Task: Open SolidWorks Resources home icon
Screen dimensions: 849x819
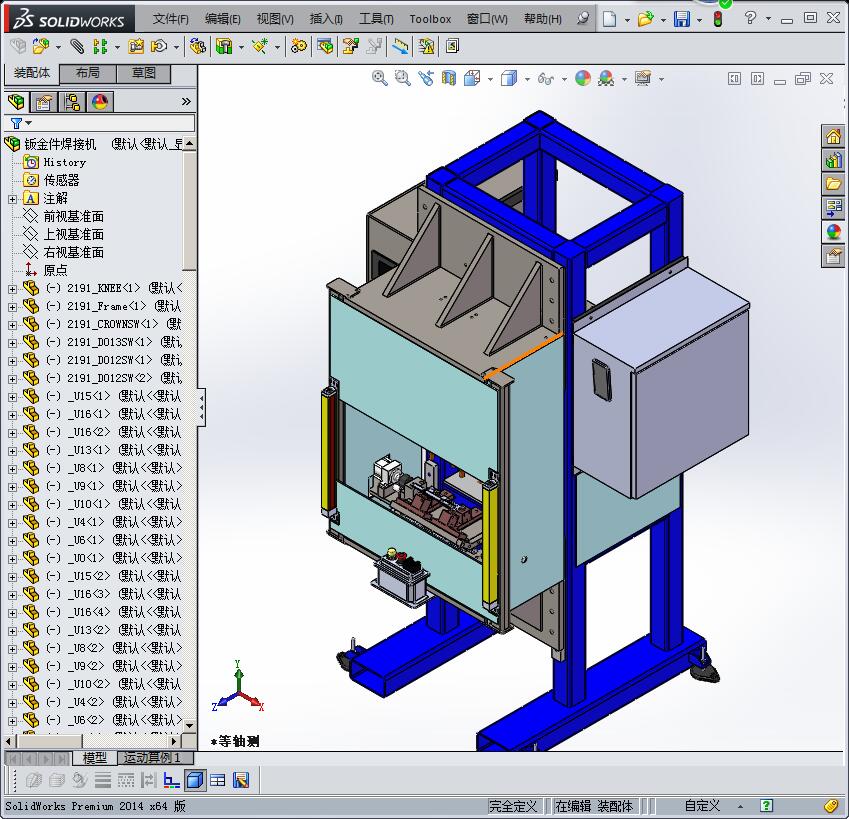Action: [x=833, y=136]
